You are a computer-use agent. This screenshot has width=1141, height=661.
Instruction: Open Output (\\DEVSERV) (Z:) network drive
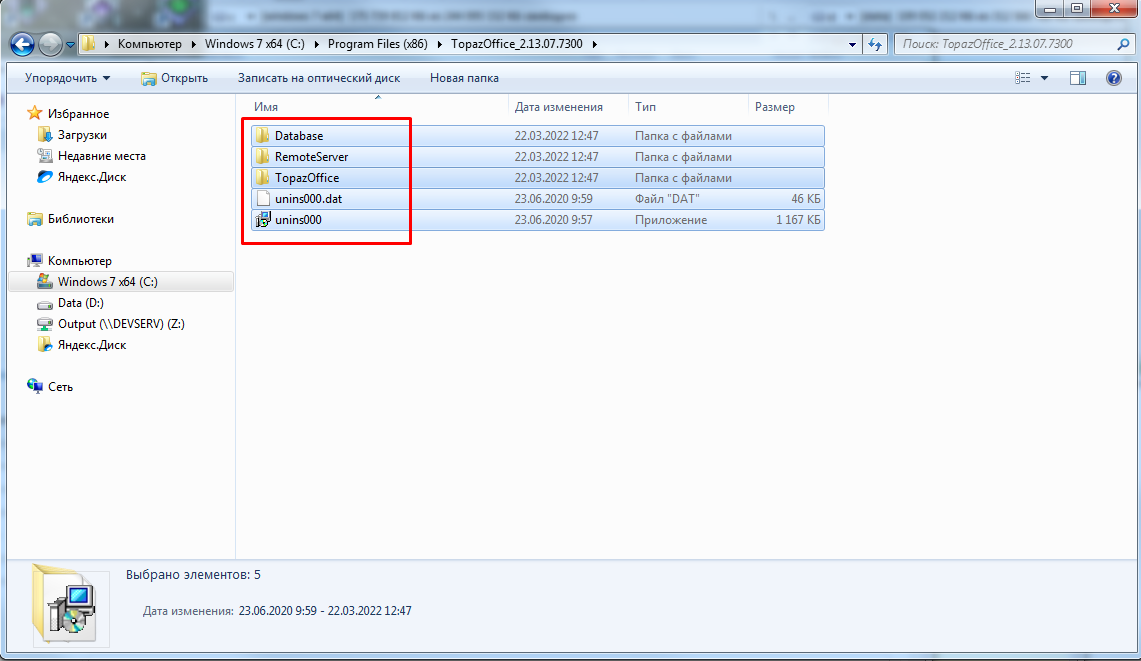pyautogui.click(x=122, y=324)
